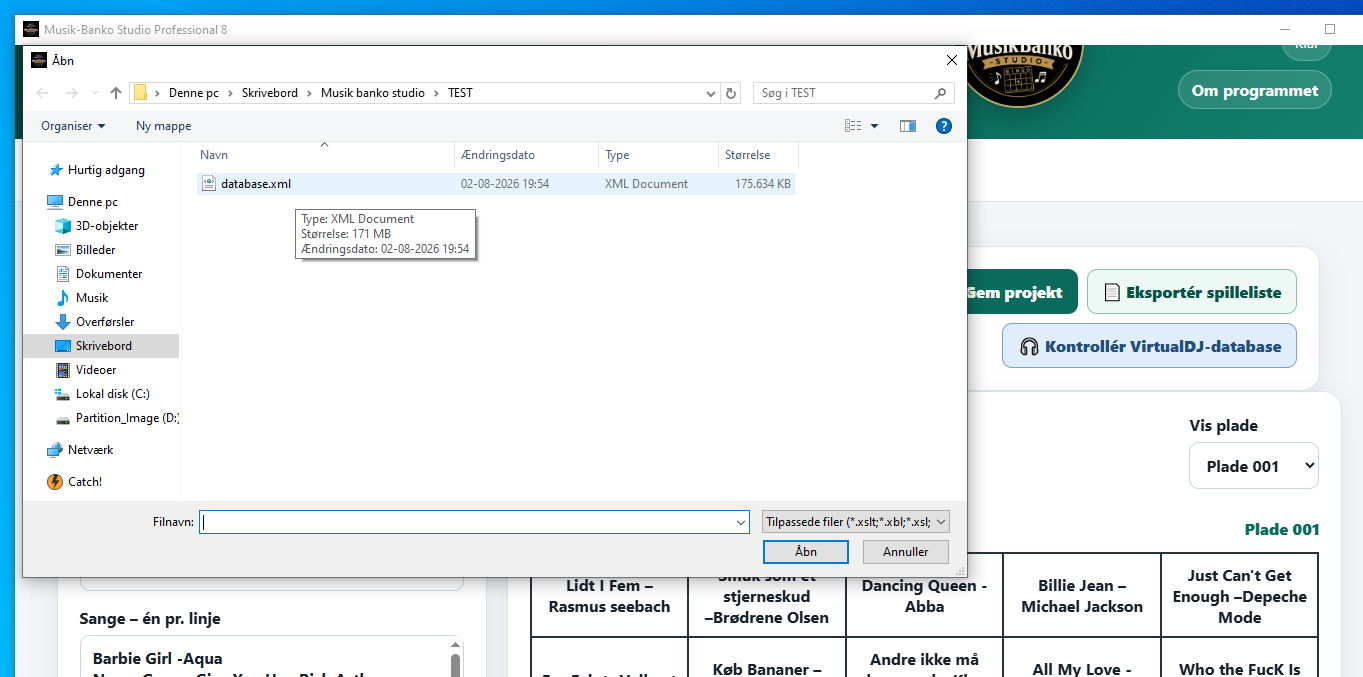Change the file view layout icon

853,126
